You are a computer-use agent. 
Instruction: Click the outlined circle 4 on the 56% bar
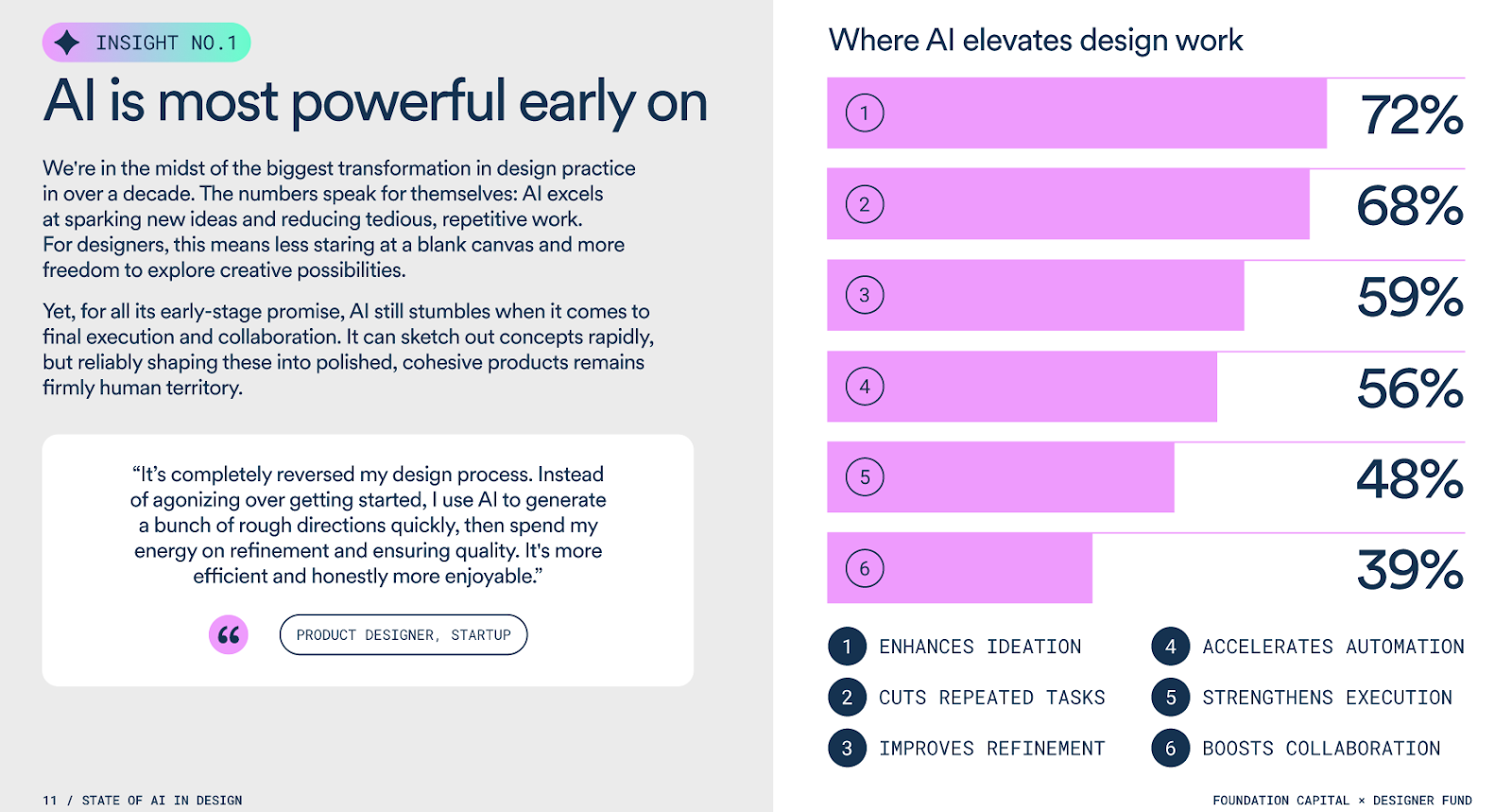click(x=864, y=387)
